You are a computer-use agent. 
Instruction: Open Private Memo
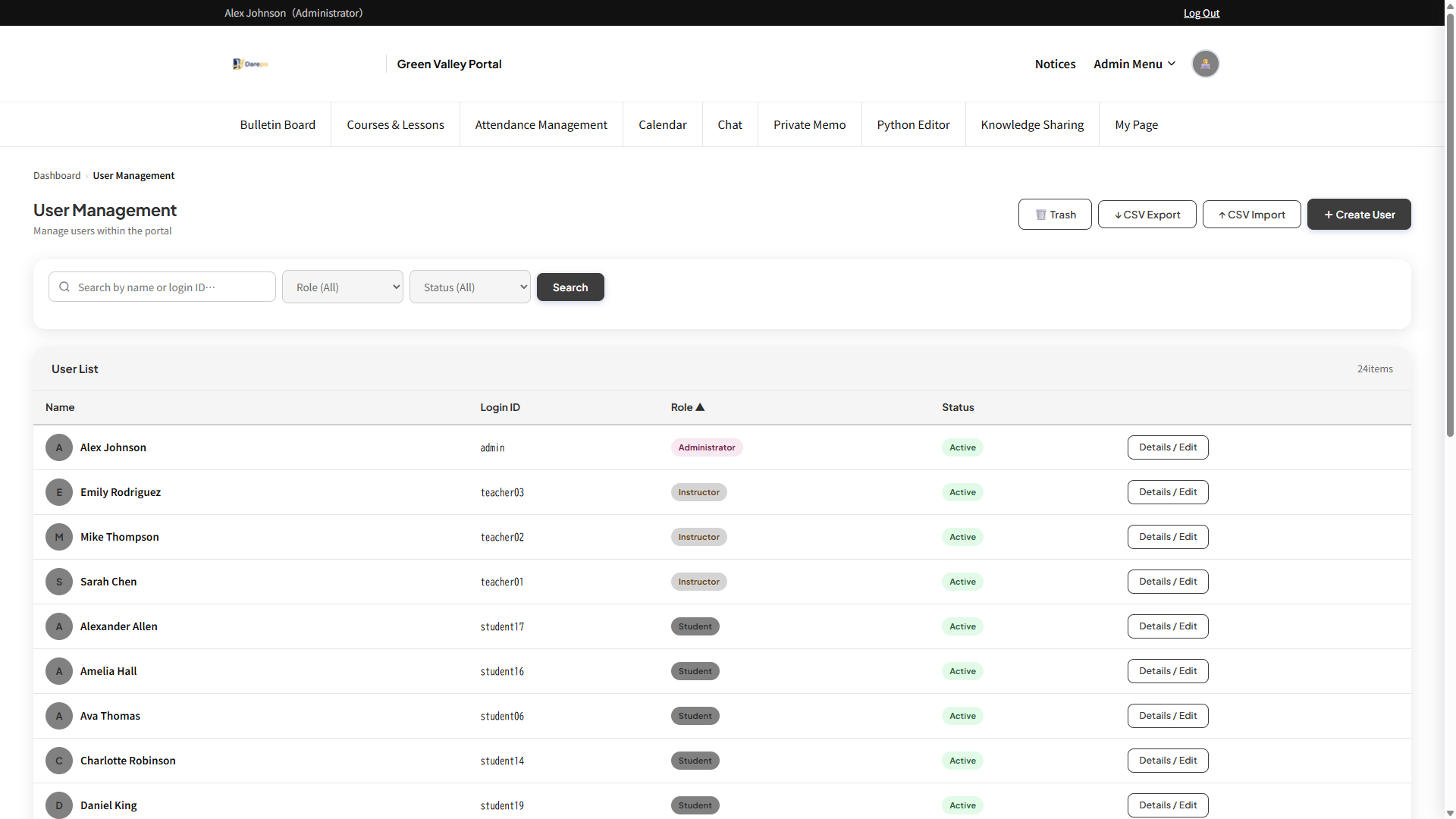810,124
